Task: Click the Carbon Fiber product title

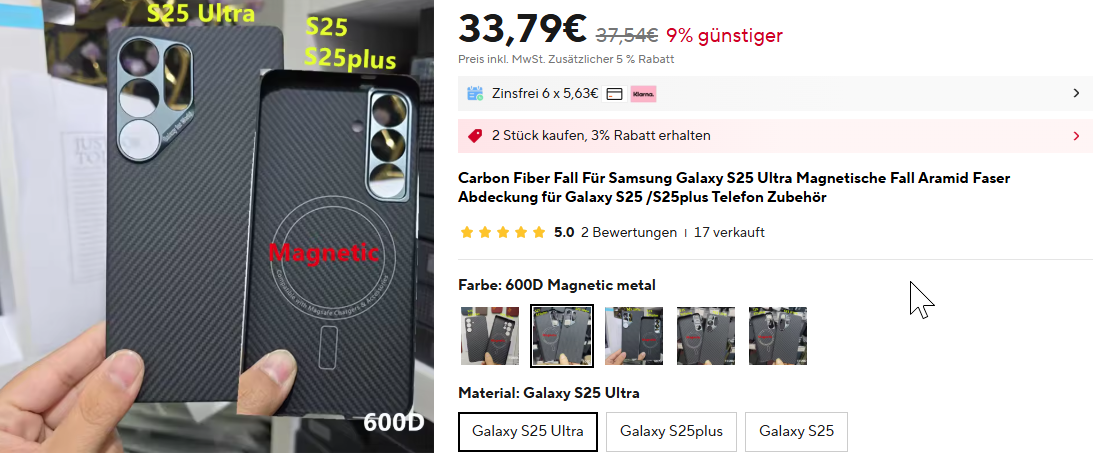Action: (734, 187)
